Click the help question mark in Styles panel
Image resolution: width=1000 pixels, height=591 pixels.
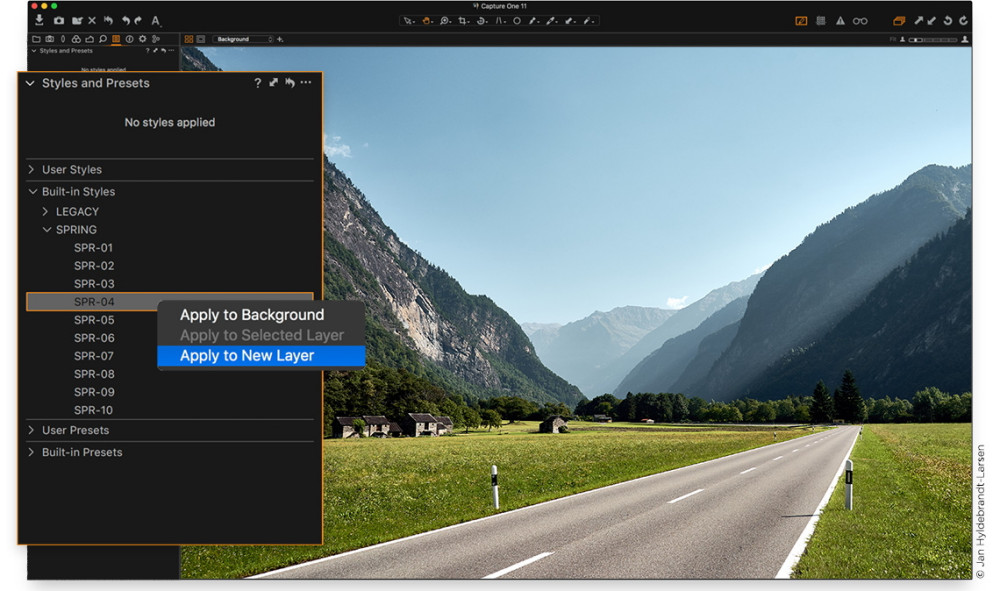coord(258,83)
